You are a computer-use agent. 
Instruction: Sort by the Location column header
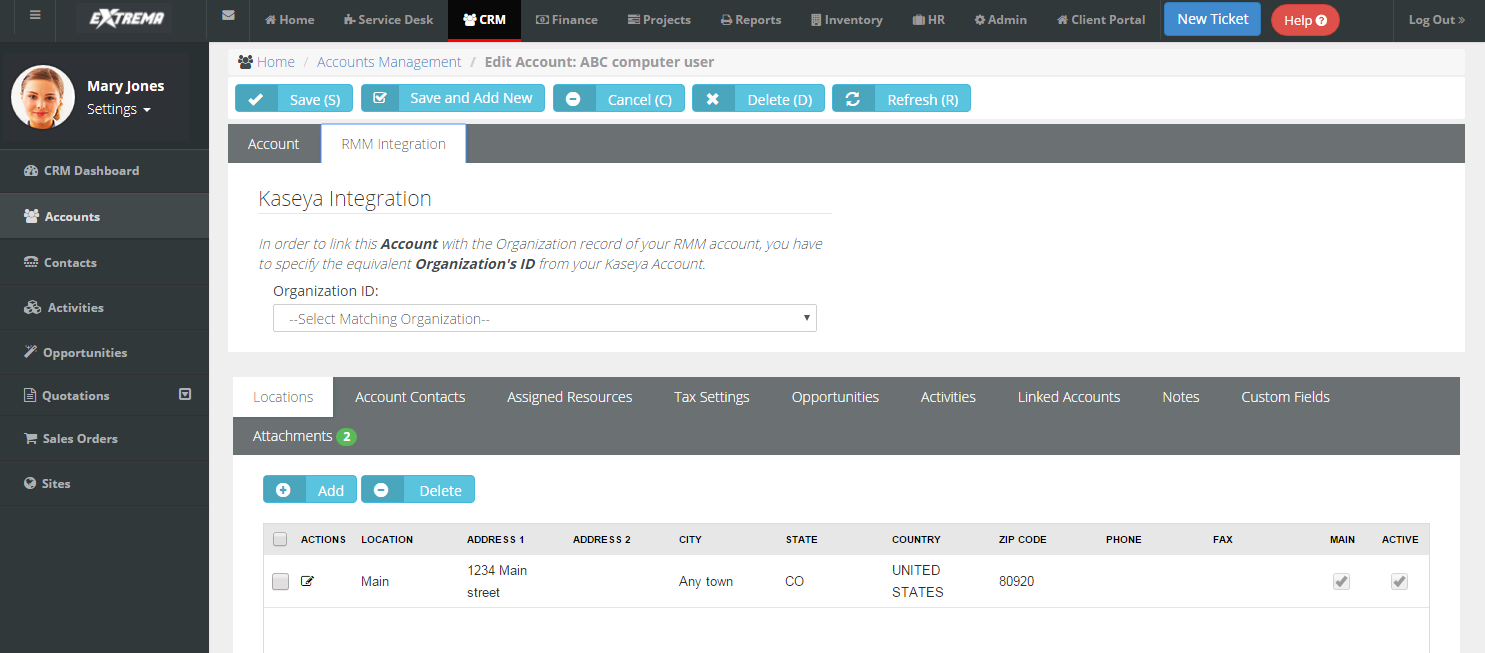[x=387, y=539]
